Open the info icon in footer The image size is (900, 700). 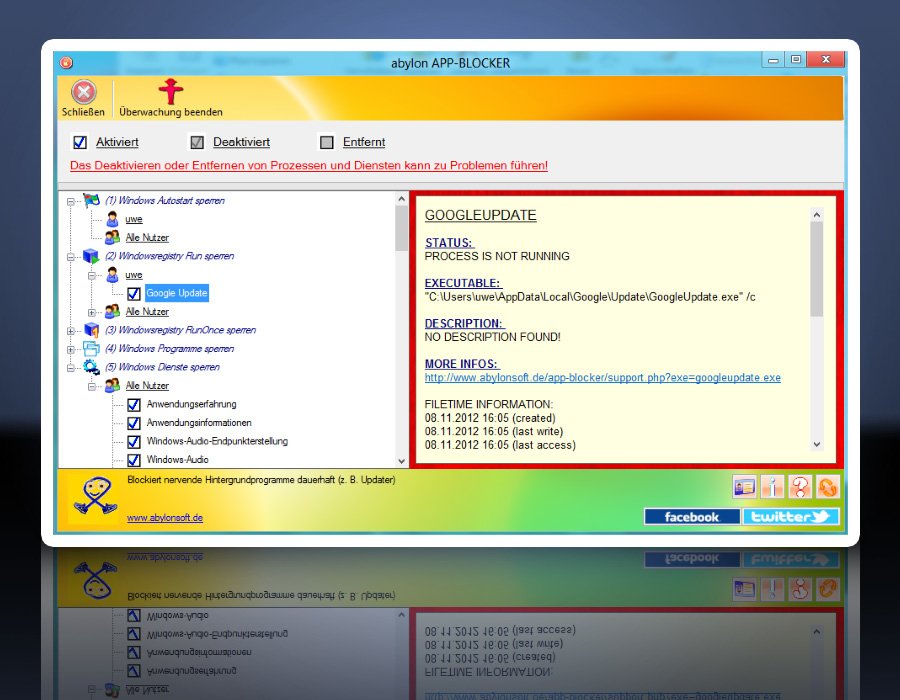tap(772, 487)
